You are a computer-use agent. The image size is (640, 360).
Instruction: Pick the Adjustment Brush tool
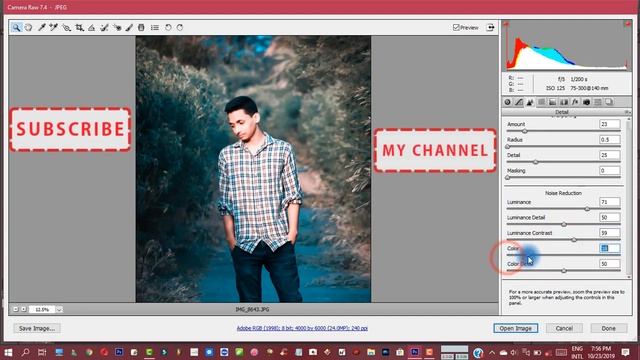[129, 27]
